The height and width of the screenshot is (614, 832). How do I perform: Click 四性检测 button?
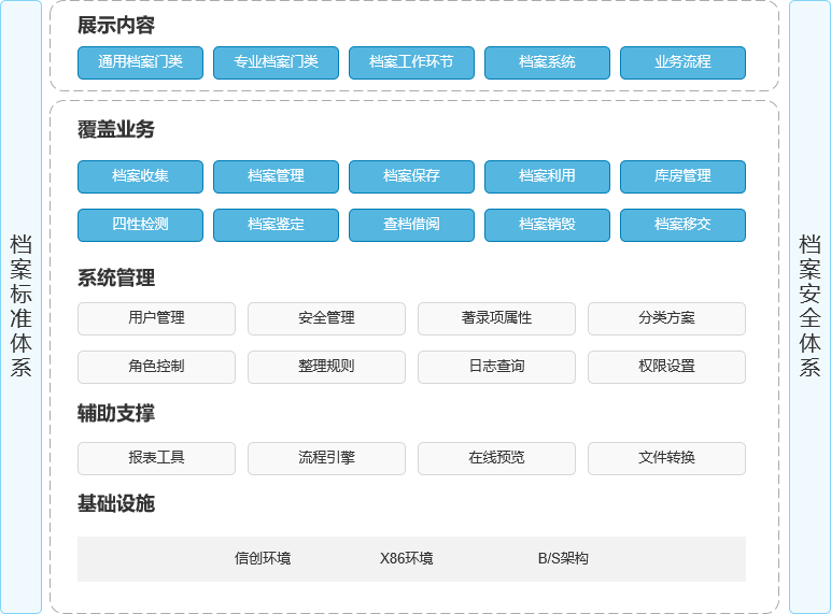(x=140, y=225)
